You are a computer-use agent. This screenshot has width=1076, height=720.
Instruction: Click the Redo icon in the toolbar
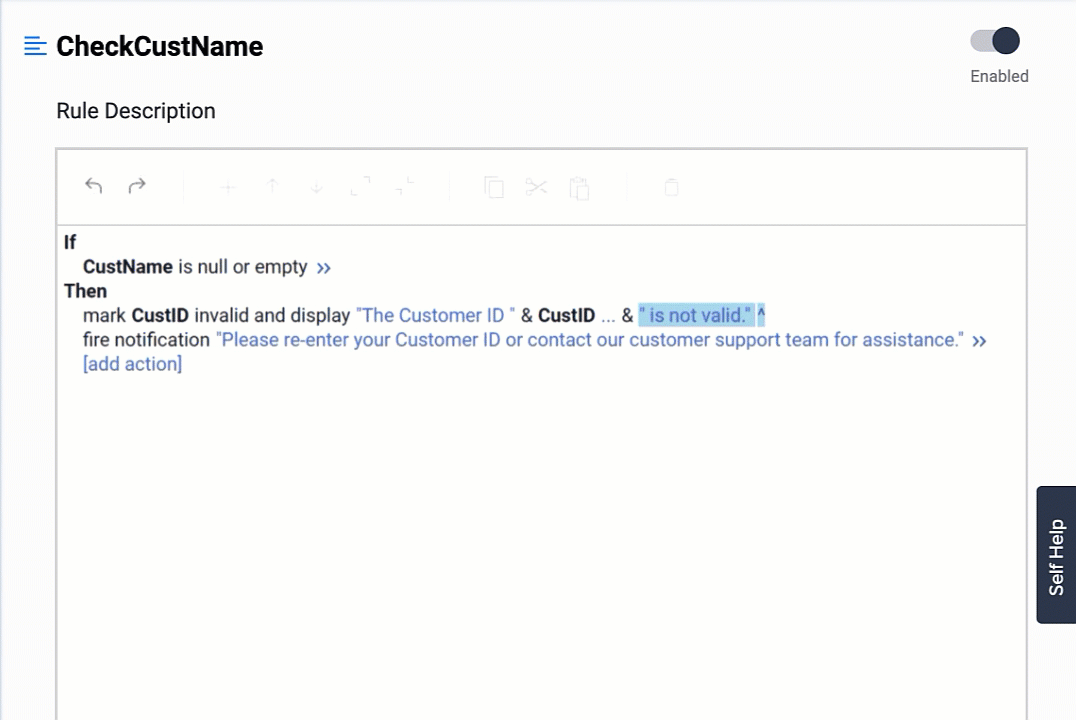point(136,187)
